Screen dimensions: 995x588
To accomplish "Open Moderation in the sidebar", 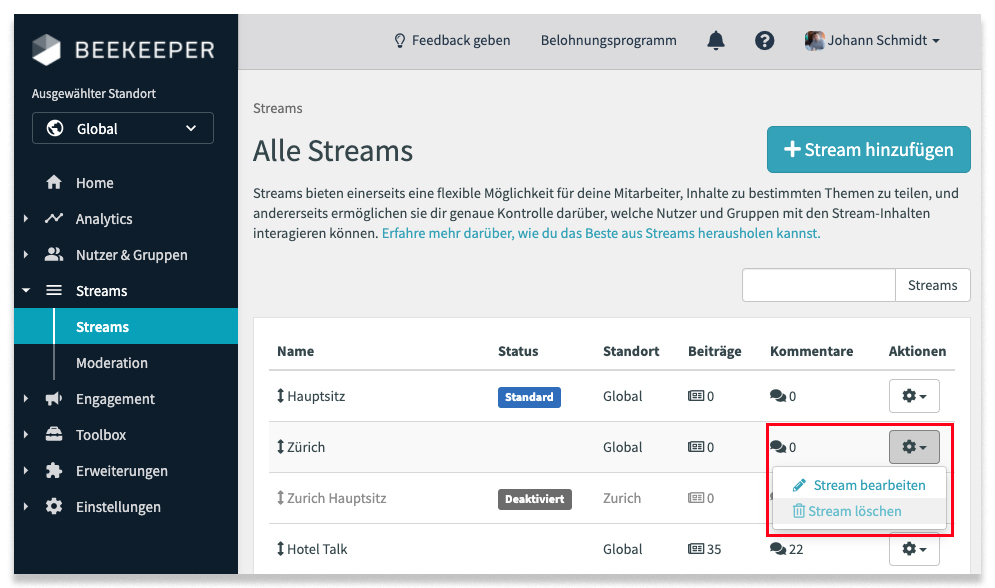I will (112, 363).
